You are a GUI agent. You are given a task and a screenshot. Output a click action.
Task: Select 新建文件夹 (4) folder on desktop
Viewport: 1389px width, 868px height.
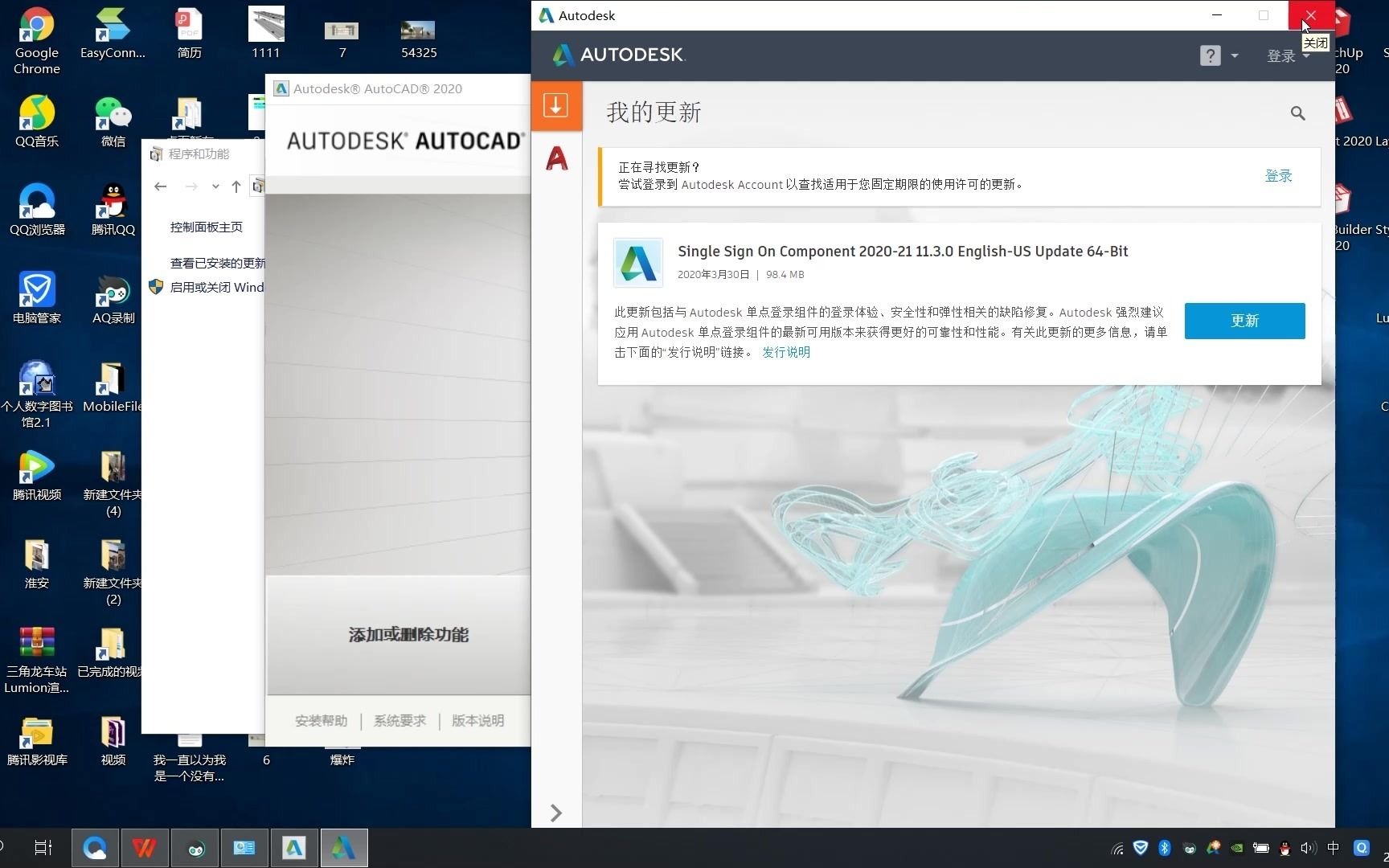(113, 484)
